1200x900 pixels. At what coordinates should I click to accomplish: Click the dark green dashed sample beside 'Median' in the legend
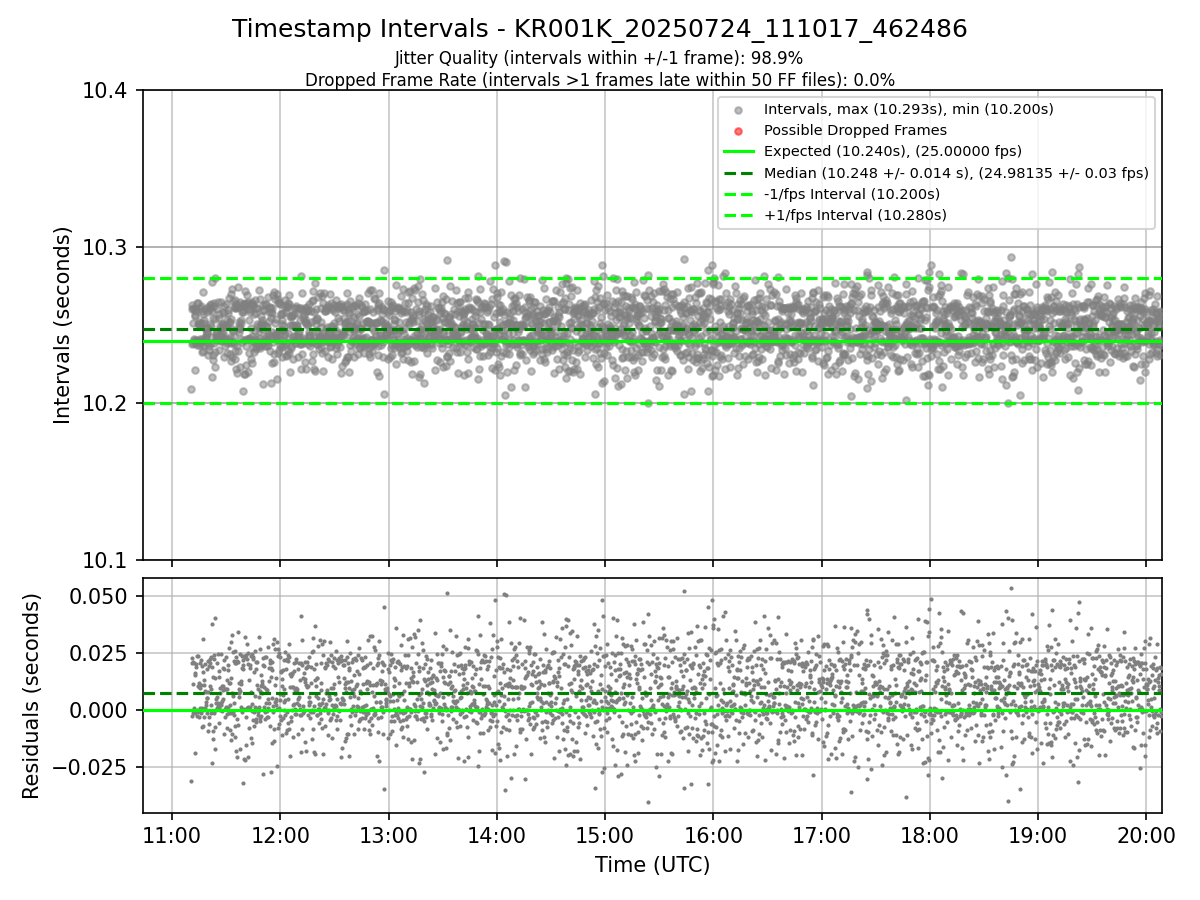(738, 173)
